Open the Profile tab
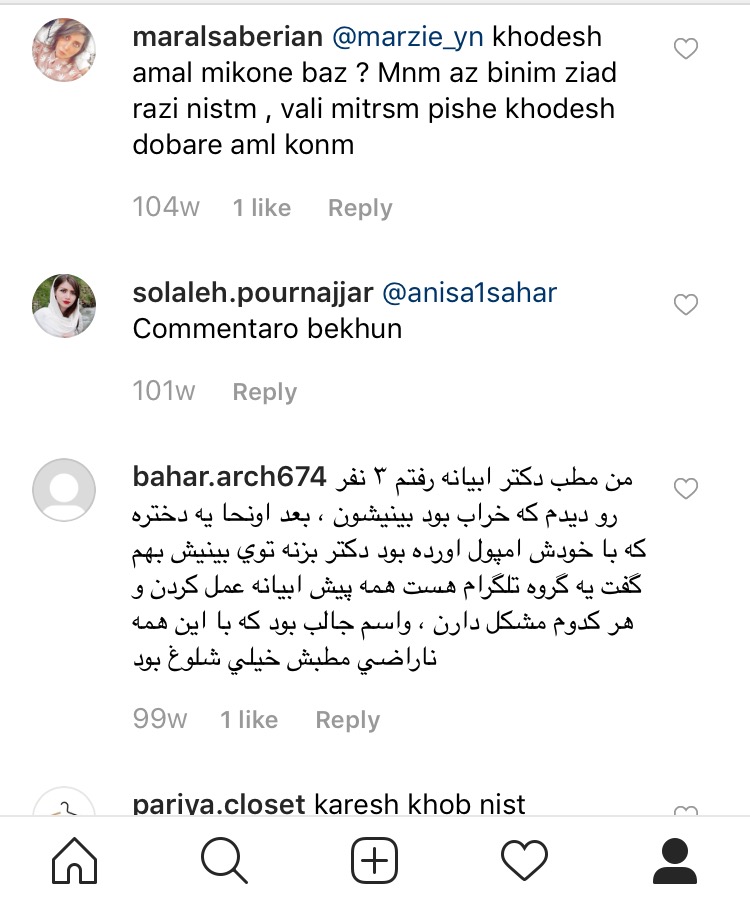 tap(674, 860)
